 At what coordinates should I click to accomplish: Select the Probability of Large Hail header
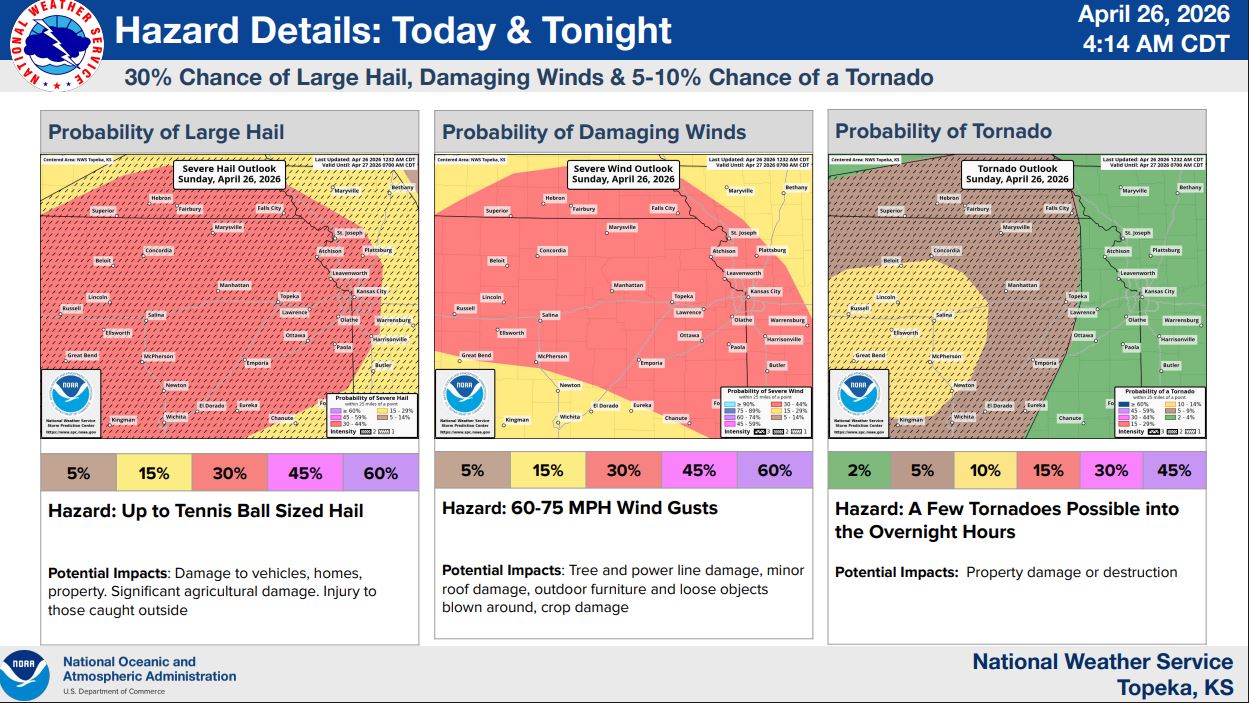166,132
